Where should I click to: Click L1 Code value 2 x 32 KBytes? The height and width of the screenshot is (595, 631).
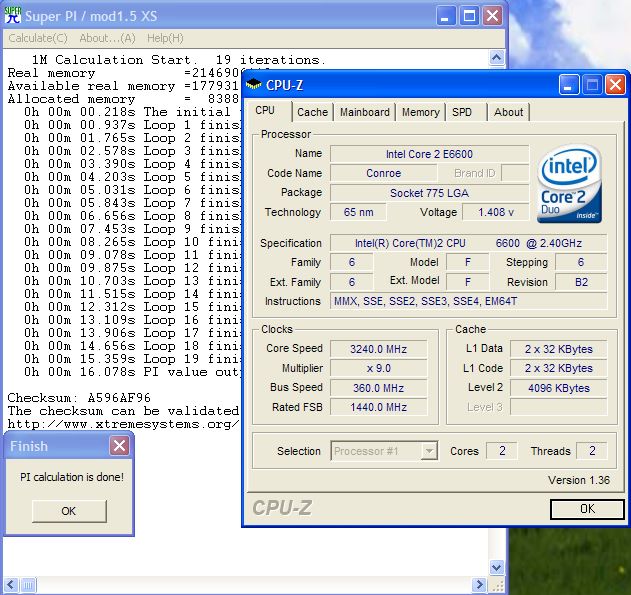coord(558,368)
